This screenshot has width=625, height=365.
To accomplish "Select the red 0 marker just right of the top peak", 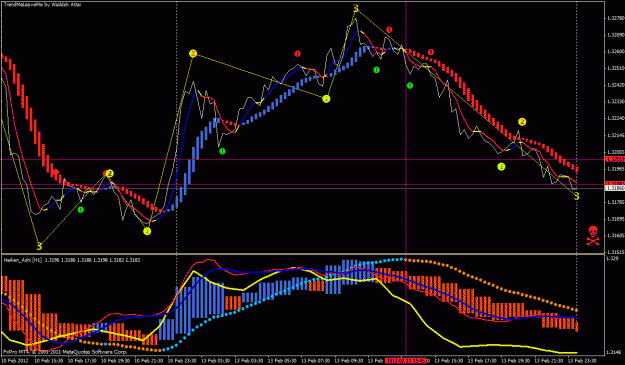I will coord(389,29).
